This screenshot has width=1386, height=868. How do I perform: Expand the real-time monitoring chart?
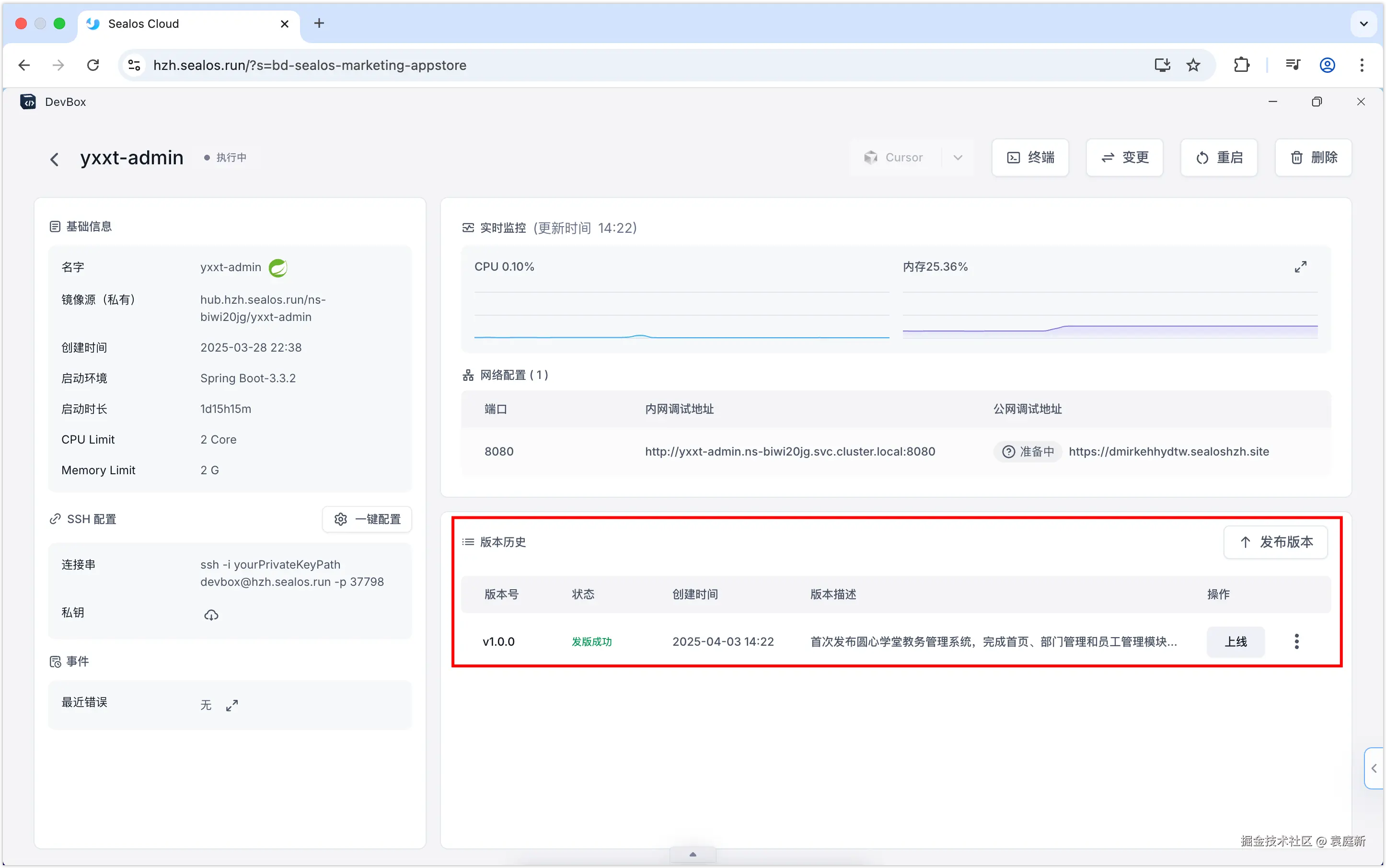coord(1301,266)
